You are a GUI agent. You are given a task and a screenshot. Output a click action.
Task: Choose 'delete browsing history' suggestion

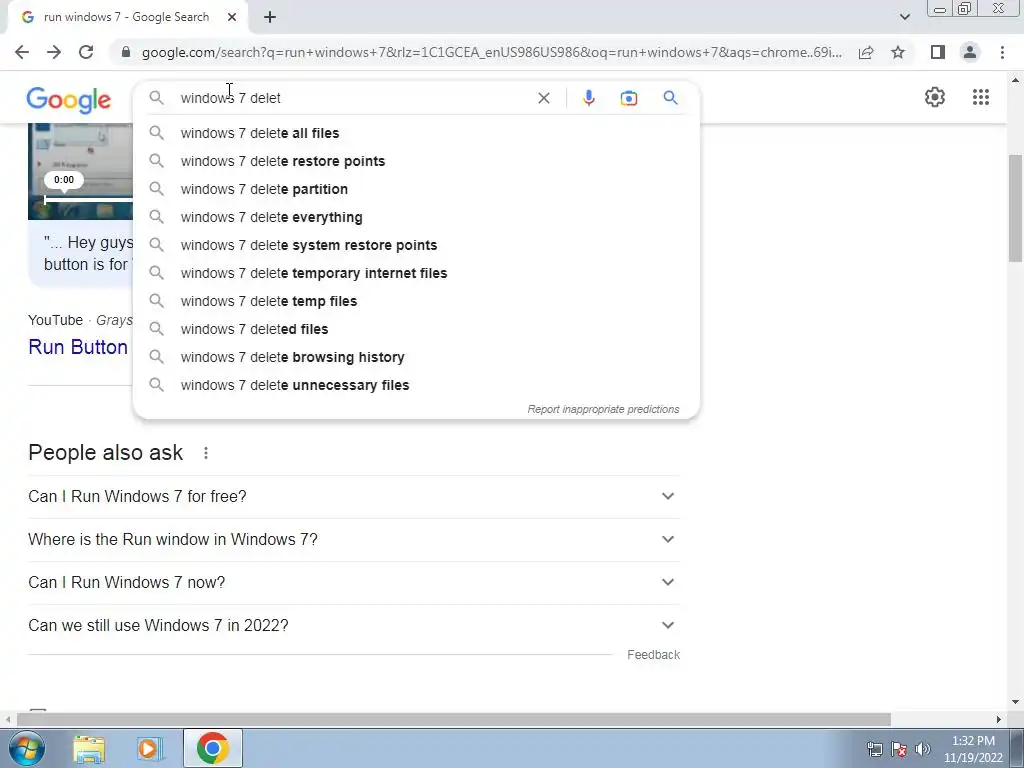[416, 358]
